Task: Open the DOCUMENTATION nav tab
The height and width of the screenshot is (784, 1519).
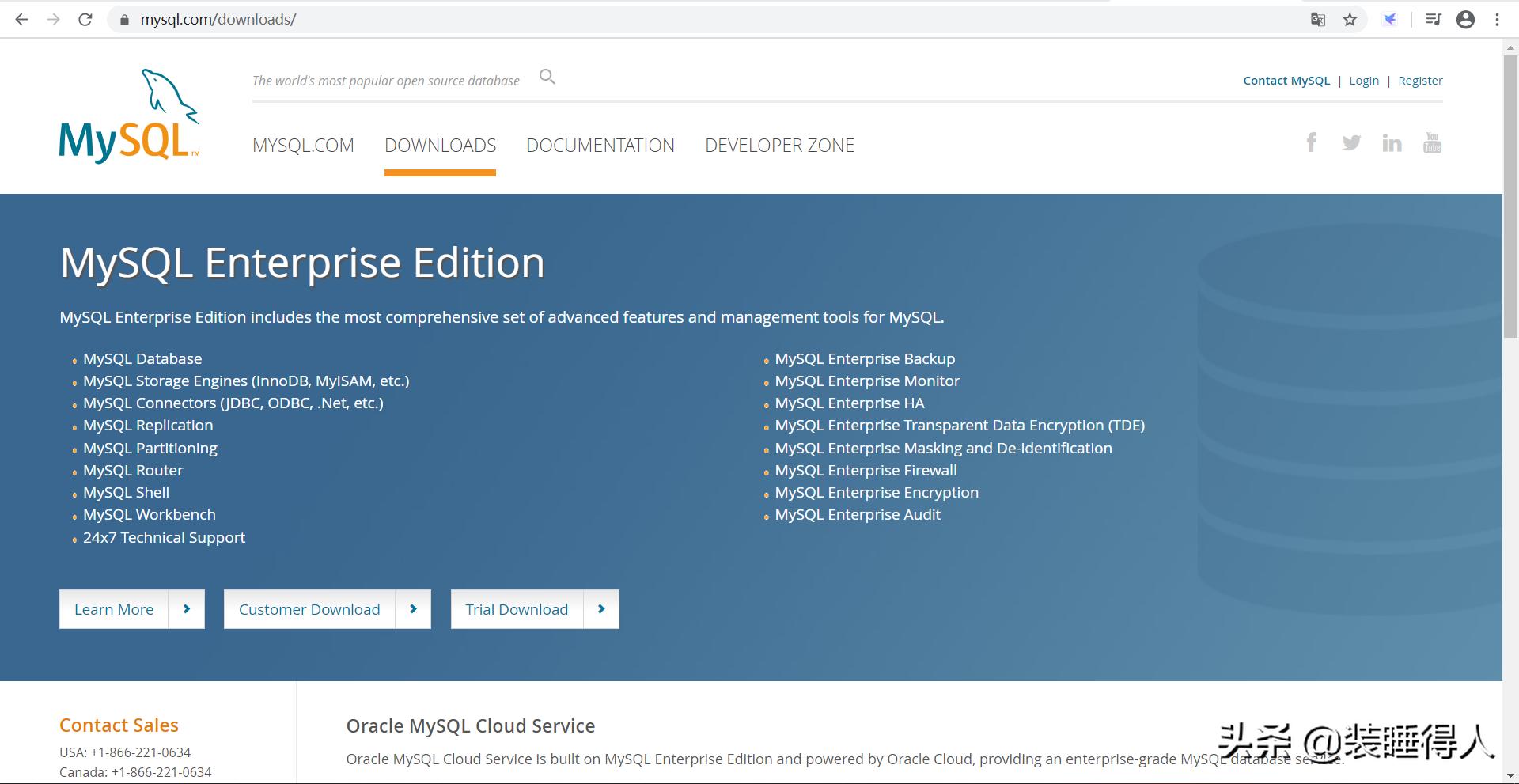Action: [600, 146]
